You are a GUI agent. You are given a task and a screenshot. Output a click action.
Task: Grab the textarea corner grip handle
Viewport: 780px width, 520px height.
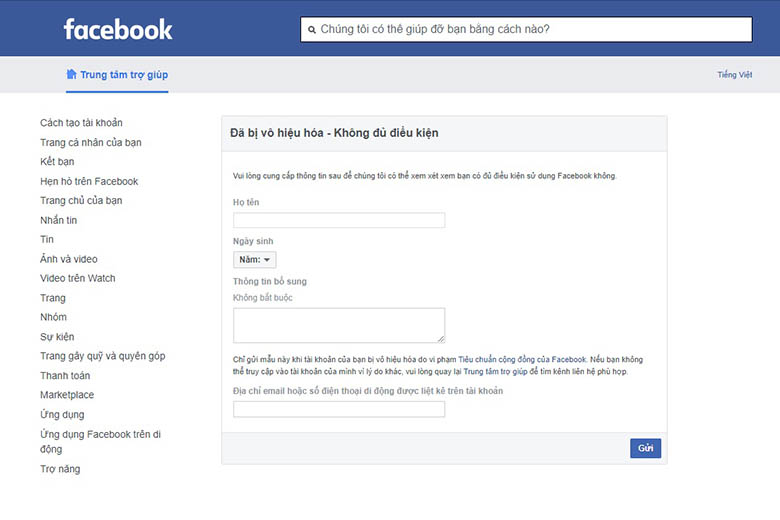pyautogui.click(x=441, y=339)
